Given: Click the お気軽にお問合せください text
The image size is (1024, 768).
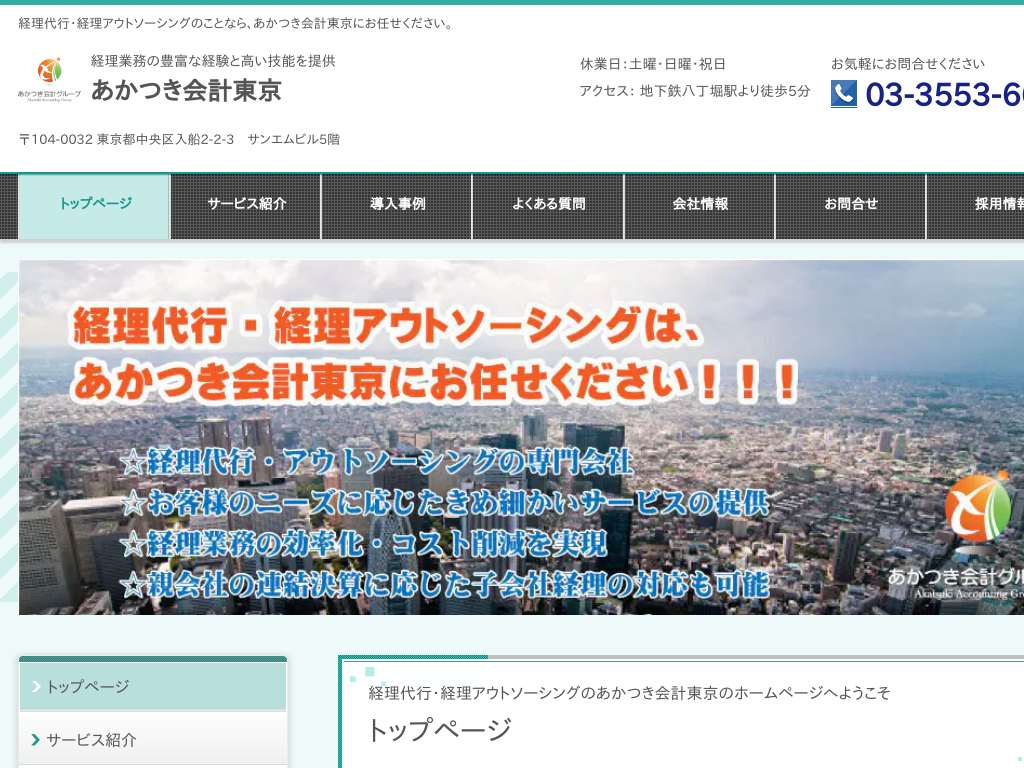Looking at the screenshot, I should [908, 64].
